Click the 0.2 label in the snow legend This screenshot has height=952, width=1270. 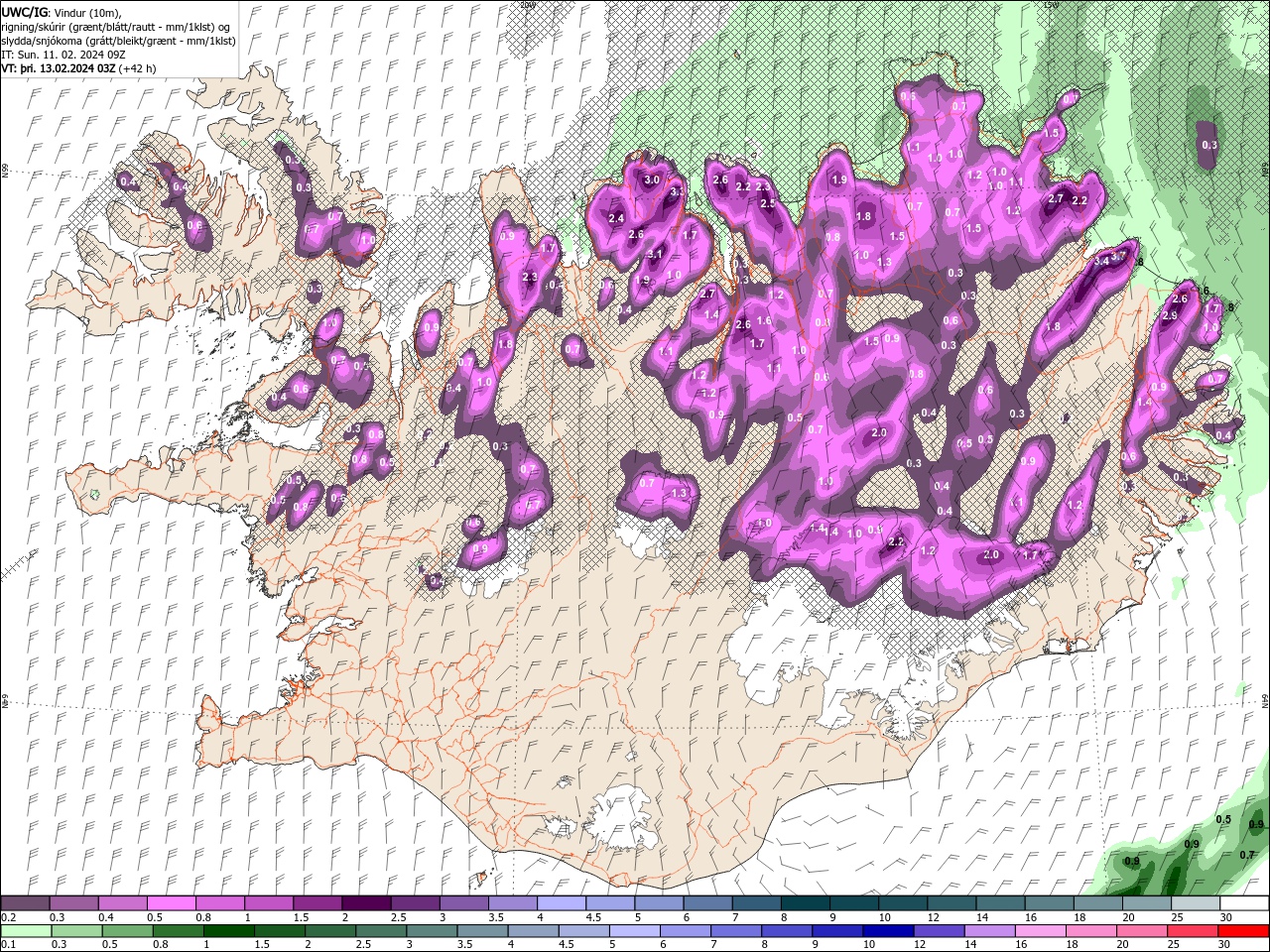8,917
